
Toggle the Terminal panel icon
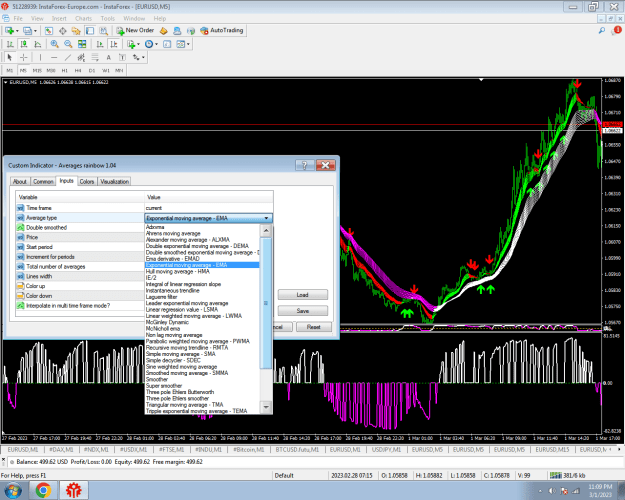tap(90, 31)
